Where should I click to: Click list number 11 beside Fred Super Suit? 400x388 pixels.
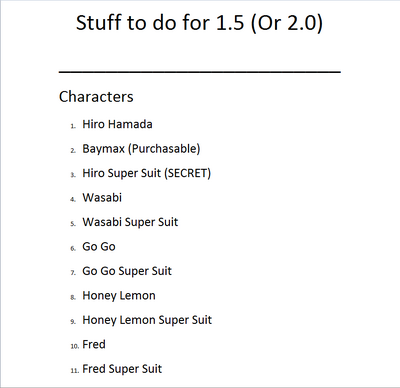75,371
